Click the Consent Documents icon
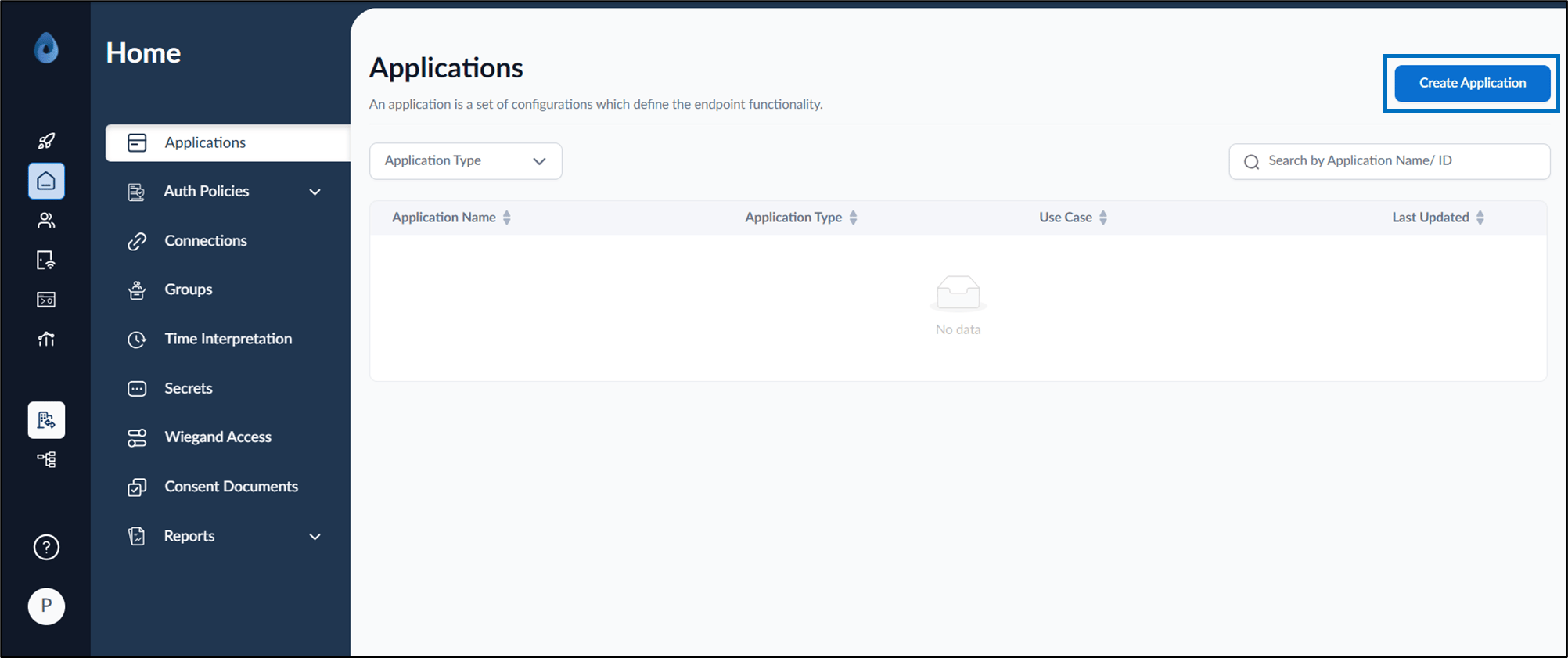Screen dimensions: 1568x658 tap(137, 487)
